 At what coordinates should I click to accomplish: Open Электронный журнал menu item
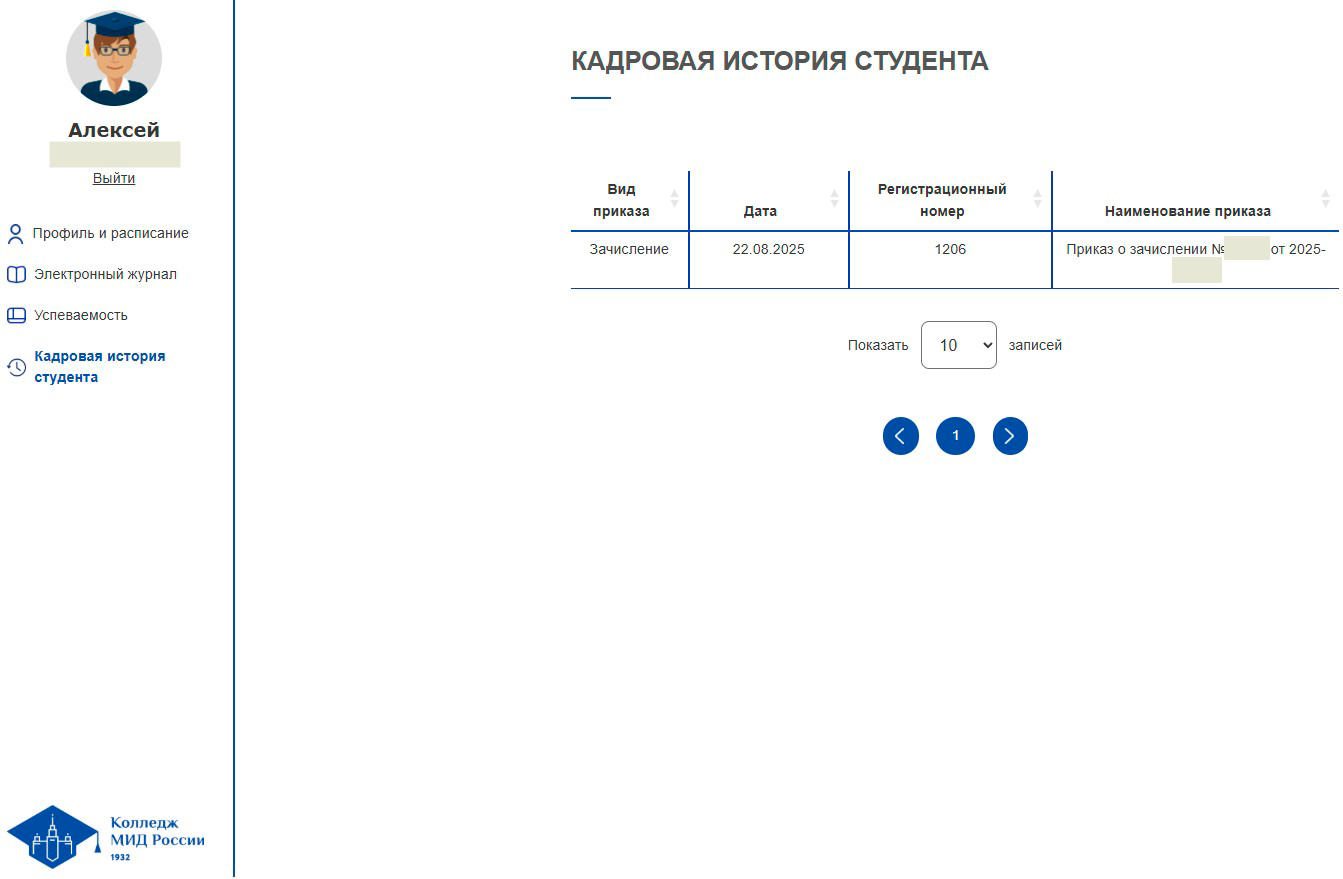pos(105,274)
